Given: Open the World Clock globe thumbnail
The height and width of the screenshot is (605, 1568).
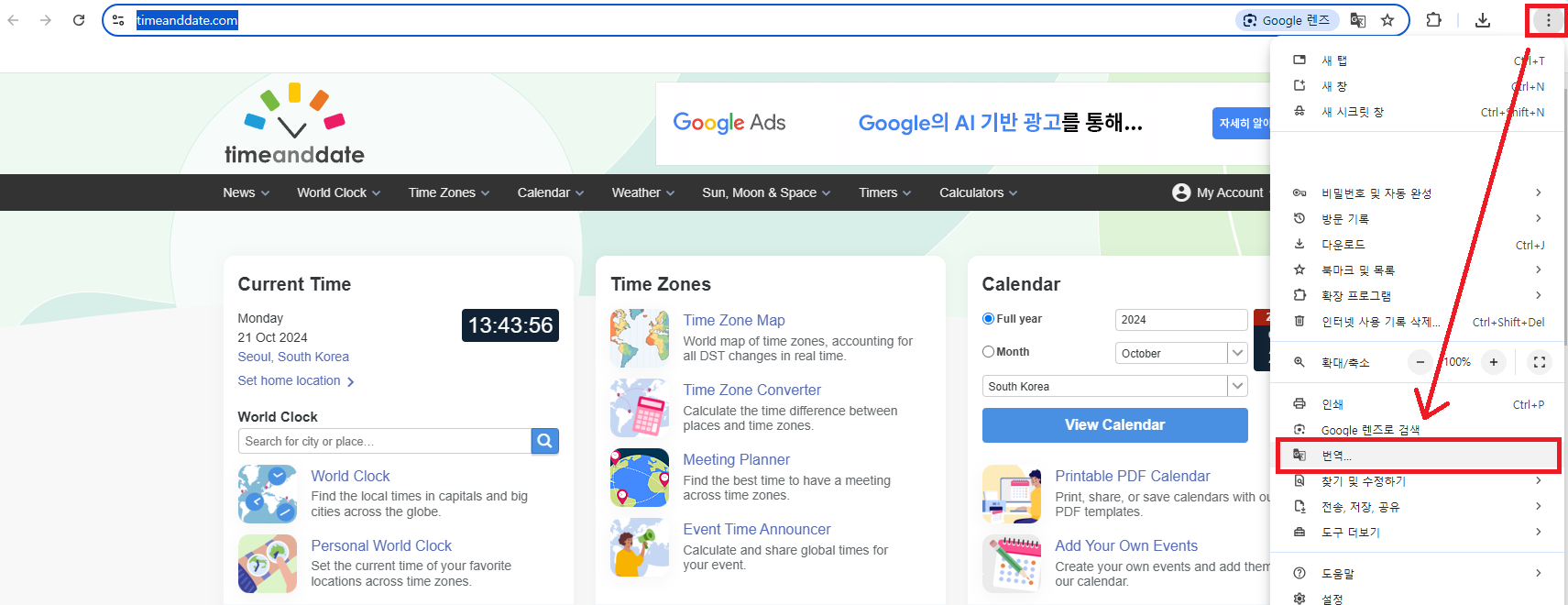Looking at the screenshot, I should coord(268,494).
